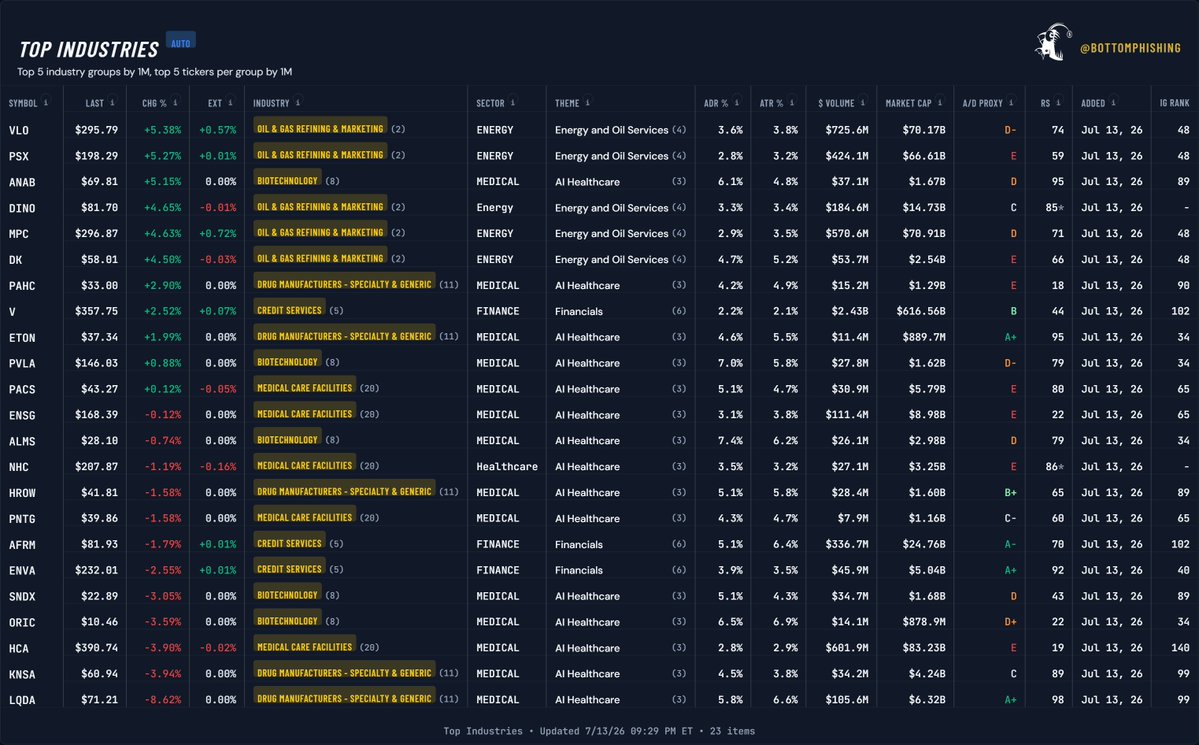Select the ALMS ticker symbol
Screen dimensions: 1199x745
22,441
